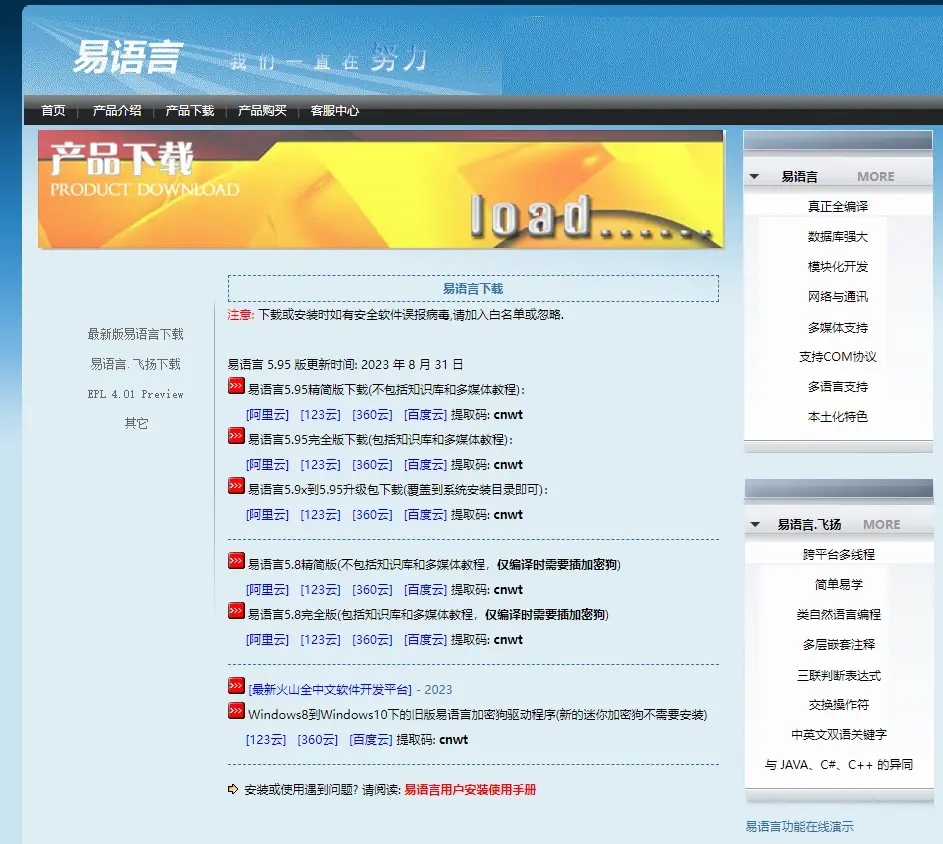Open 支持COM协议 in sidebar

pyautogui.click(x=838, y=357)
